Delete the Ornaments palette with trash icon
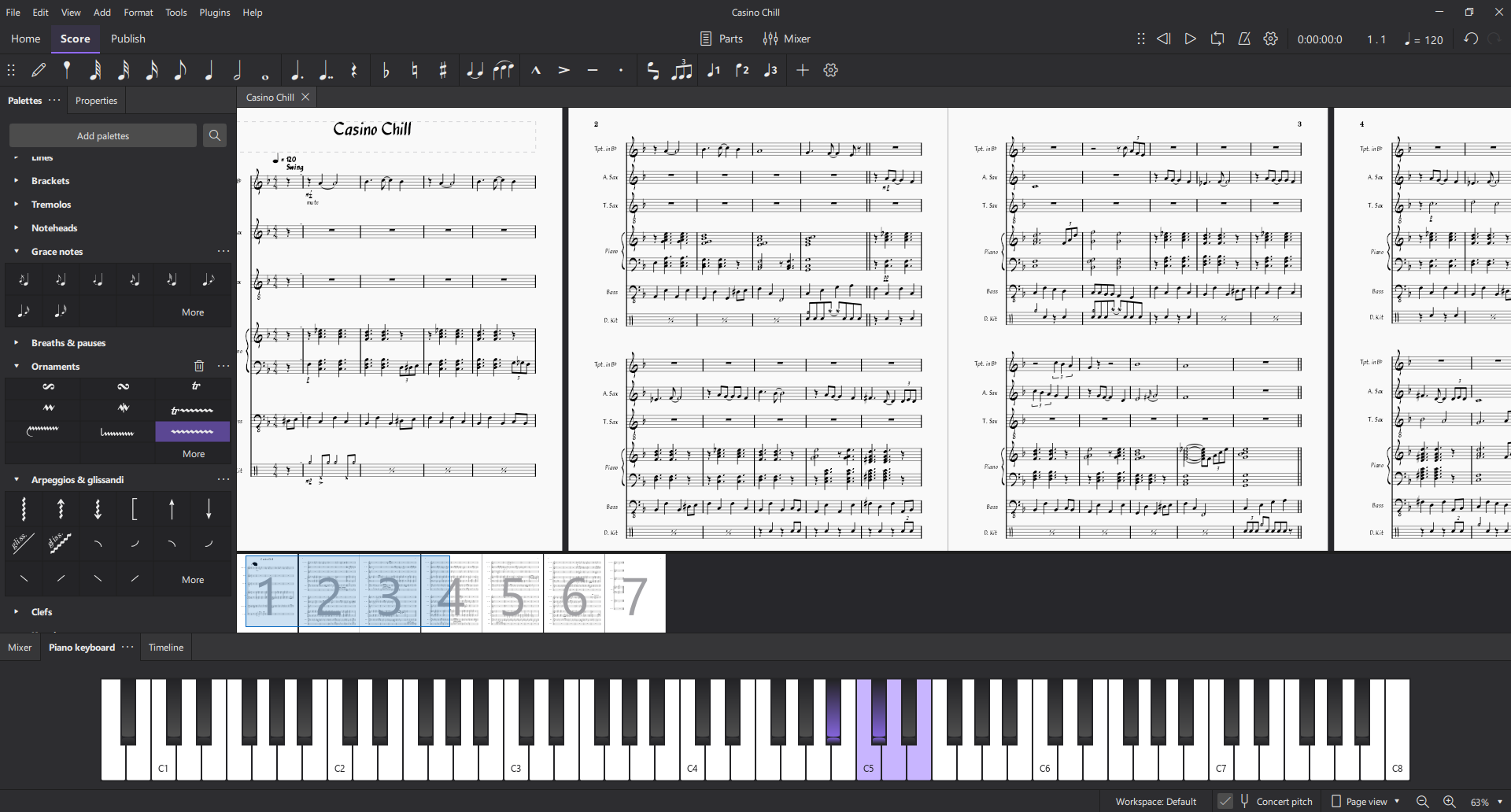The width and height of the screenshot is (1511, 812). [x=199, y=366]
